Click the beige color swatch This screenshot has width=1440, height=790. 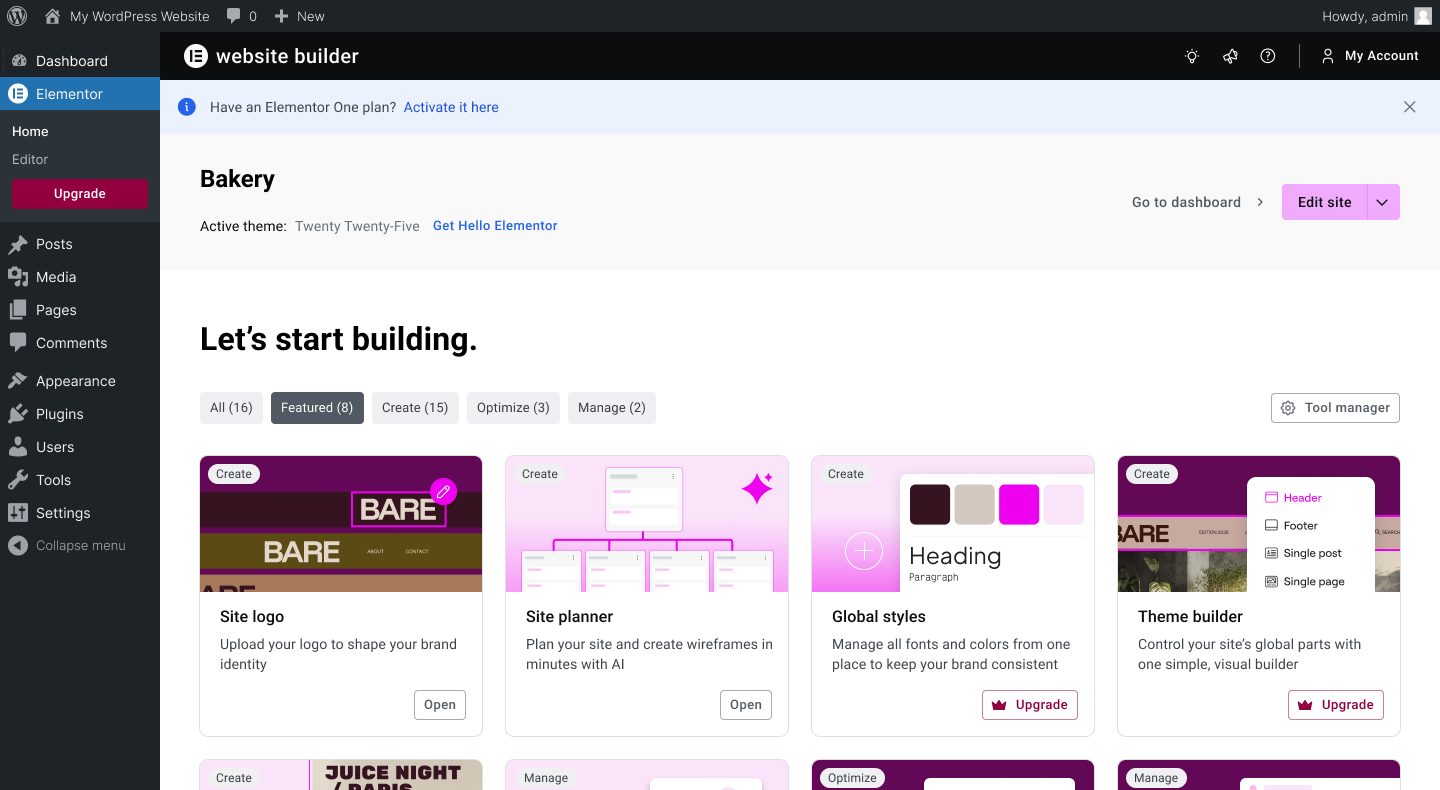coord(975,504)
